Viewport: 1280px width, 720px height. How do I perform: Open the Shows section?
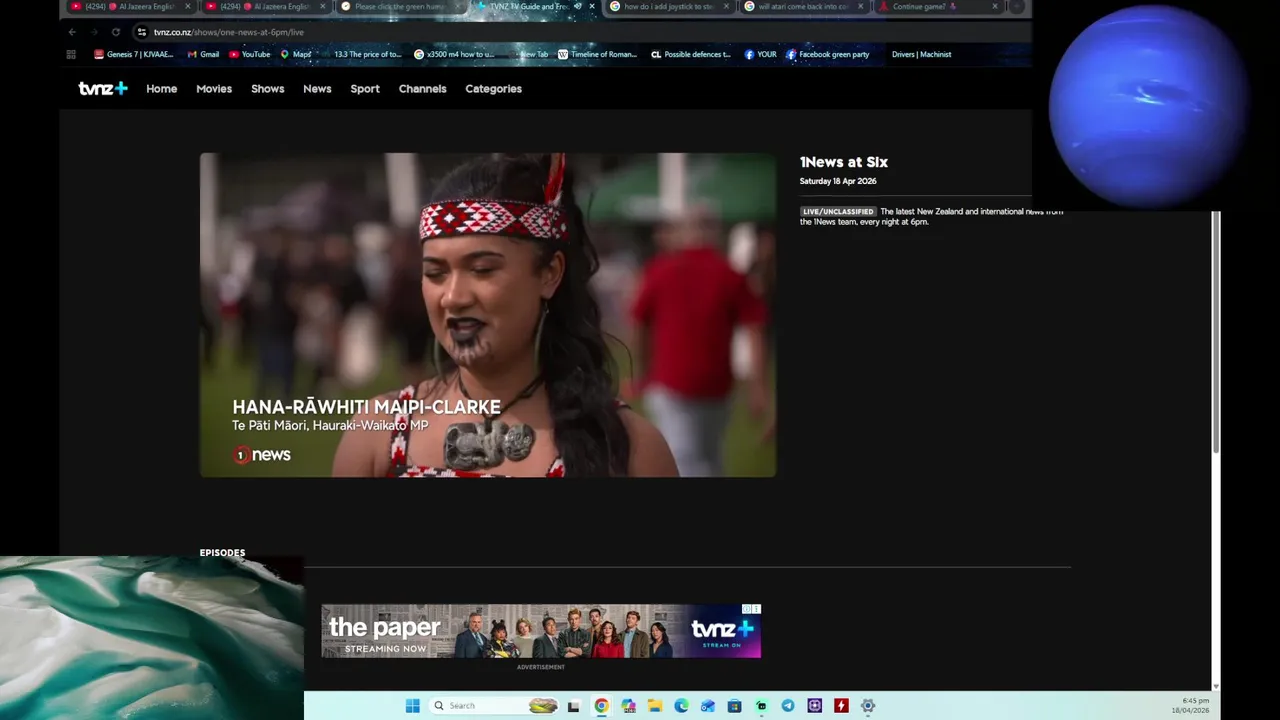[x=267, y=89]
